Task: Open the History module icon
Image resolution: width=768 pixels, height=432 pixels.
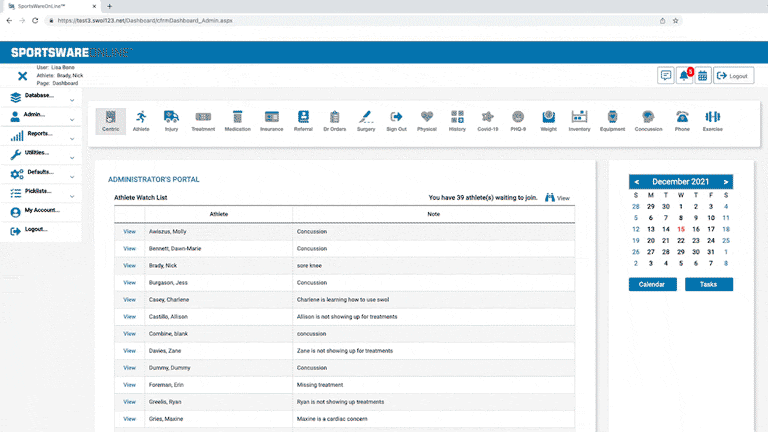Action: coord(457,121)
